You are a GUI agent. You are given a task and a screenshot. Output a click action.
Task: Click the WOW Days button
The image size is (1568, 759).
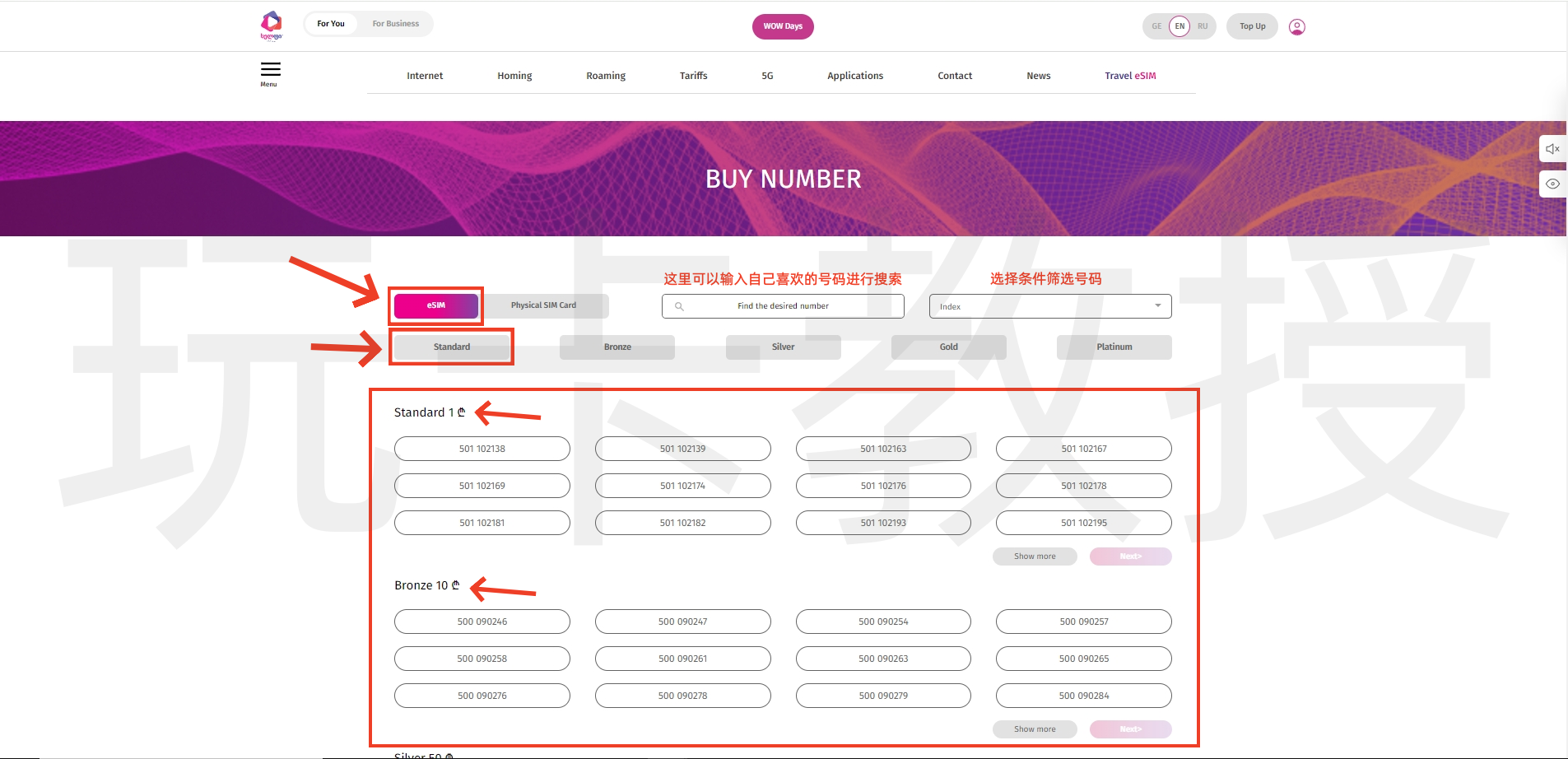point(783,26)
